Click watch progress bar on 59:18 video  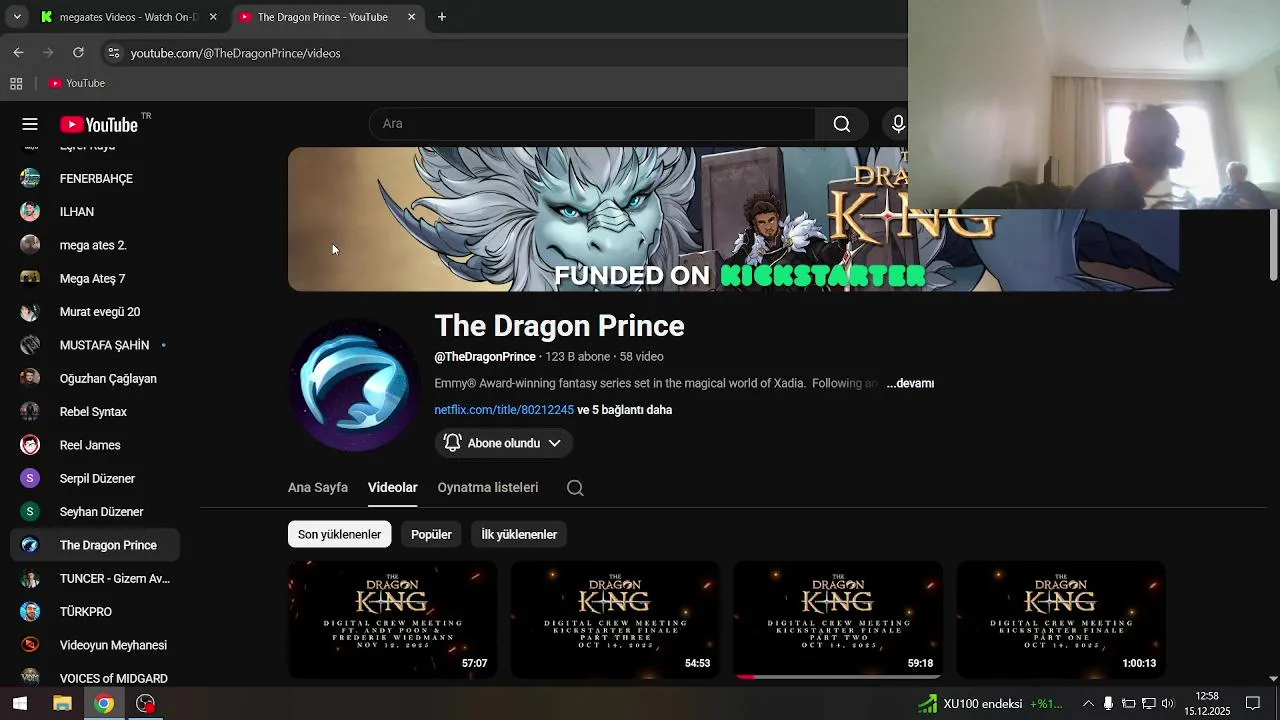(x=837, y=677)
